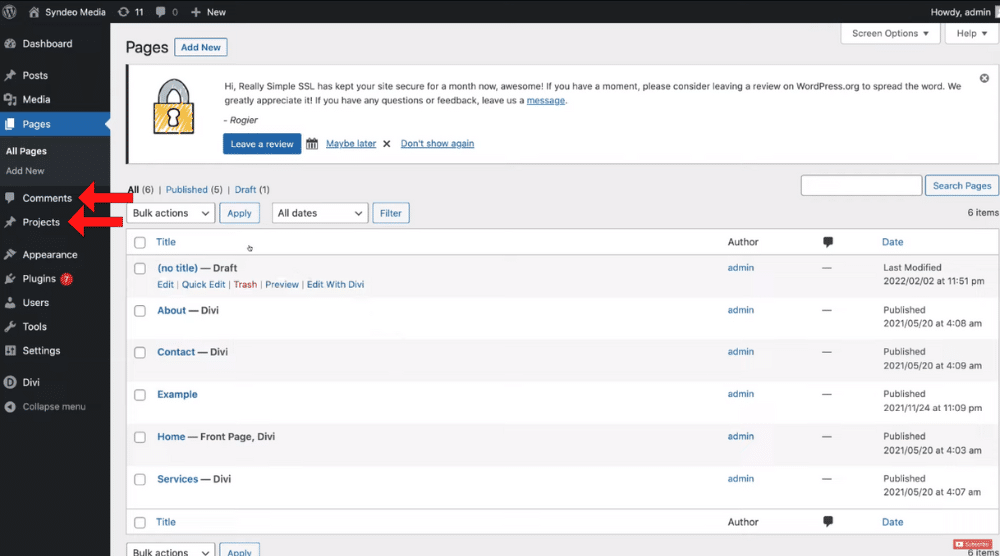Check the box for Example page

pos(140,395)
